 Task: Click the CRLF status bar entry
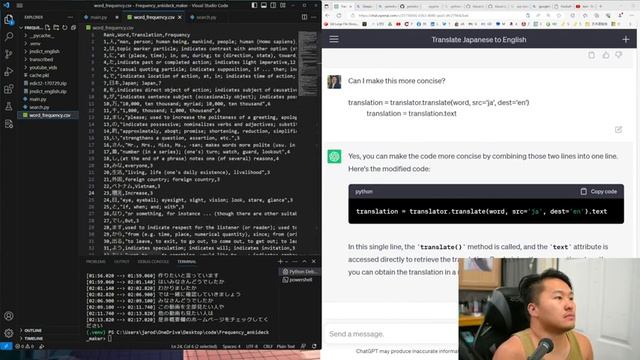tap(267, 346)
